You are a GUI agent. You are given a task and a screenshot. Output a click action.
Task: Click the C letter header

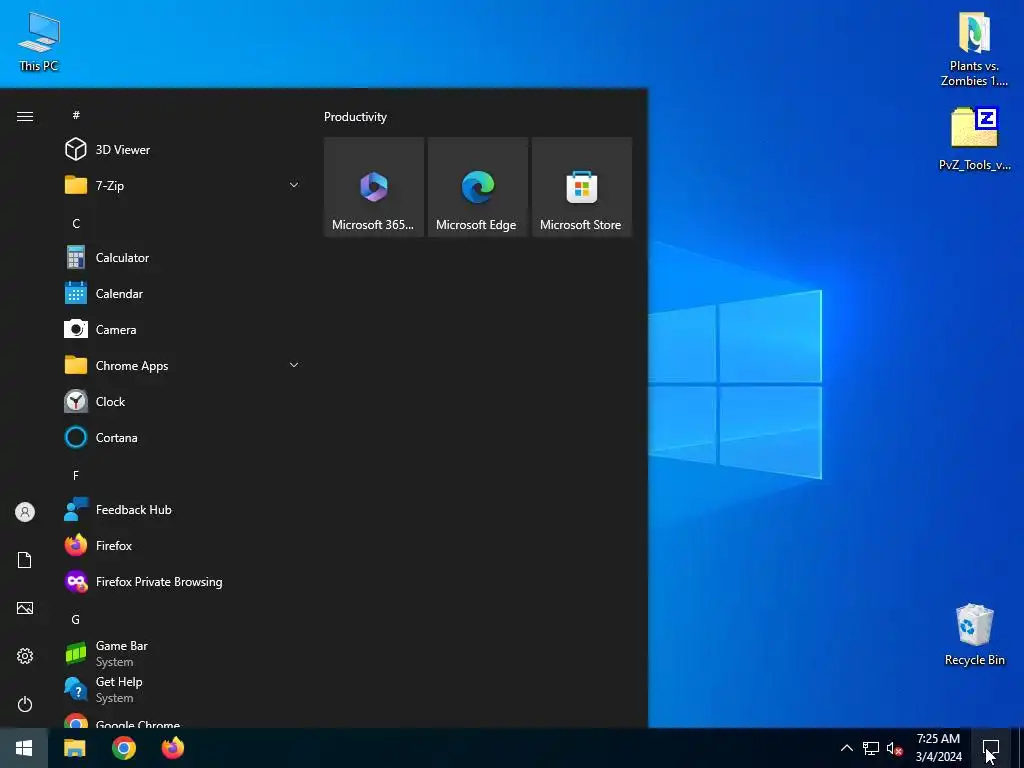76,224
